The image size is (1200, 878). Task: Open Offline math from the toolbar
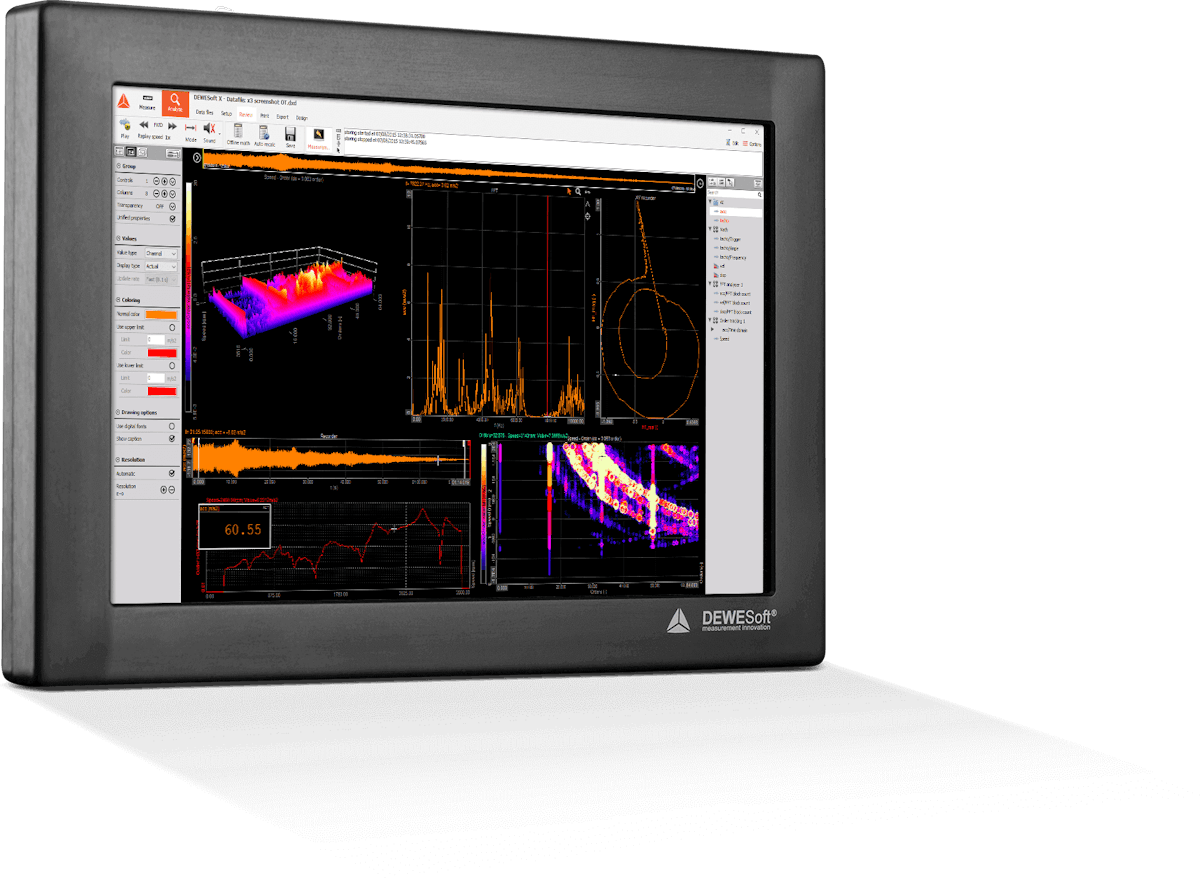(x=239, y=131)
